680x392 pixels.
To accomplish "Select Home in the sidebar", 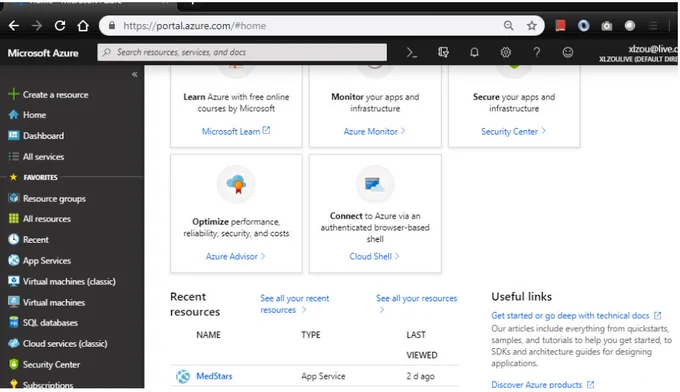I will tap(34, 115).
